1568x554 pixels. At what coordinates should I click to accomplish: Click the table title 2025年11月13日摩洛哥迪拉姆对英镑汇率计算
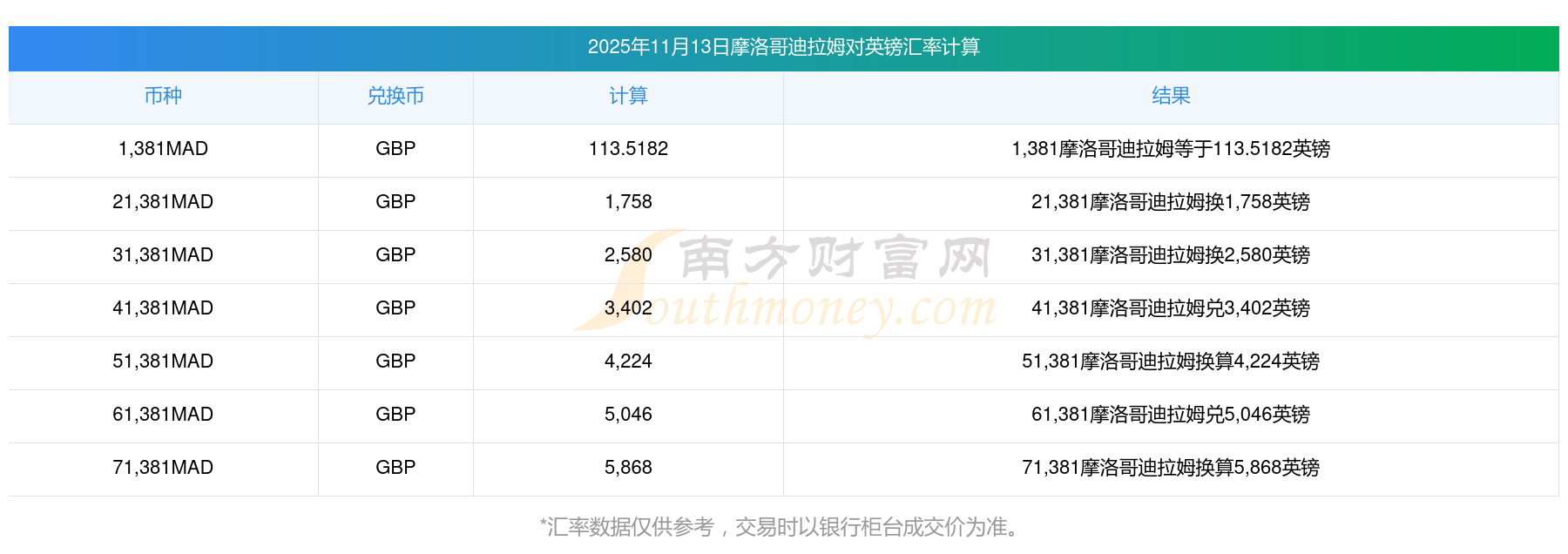tap(783, 47)
